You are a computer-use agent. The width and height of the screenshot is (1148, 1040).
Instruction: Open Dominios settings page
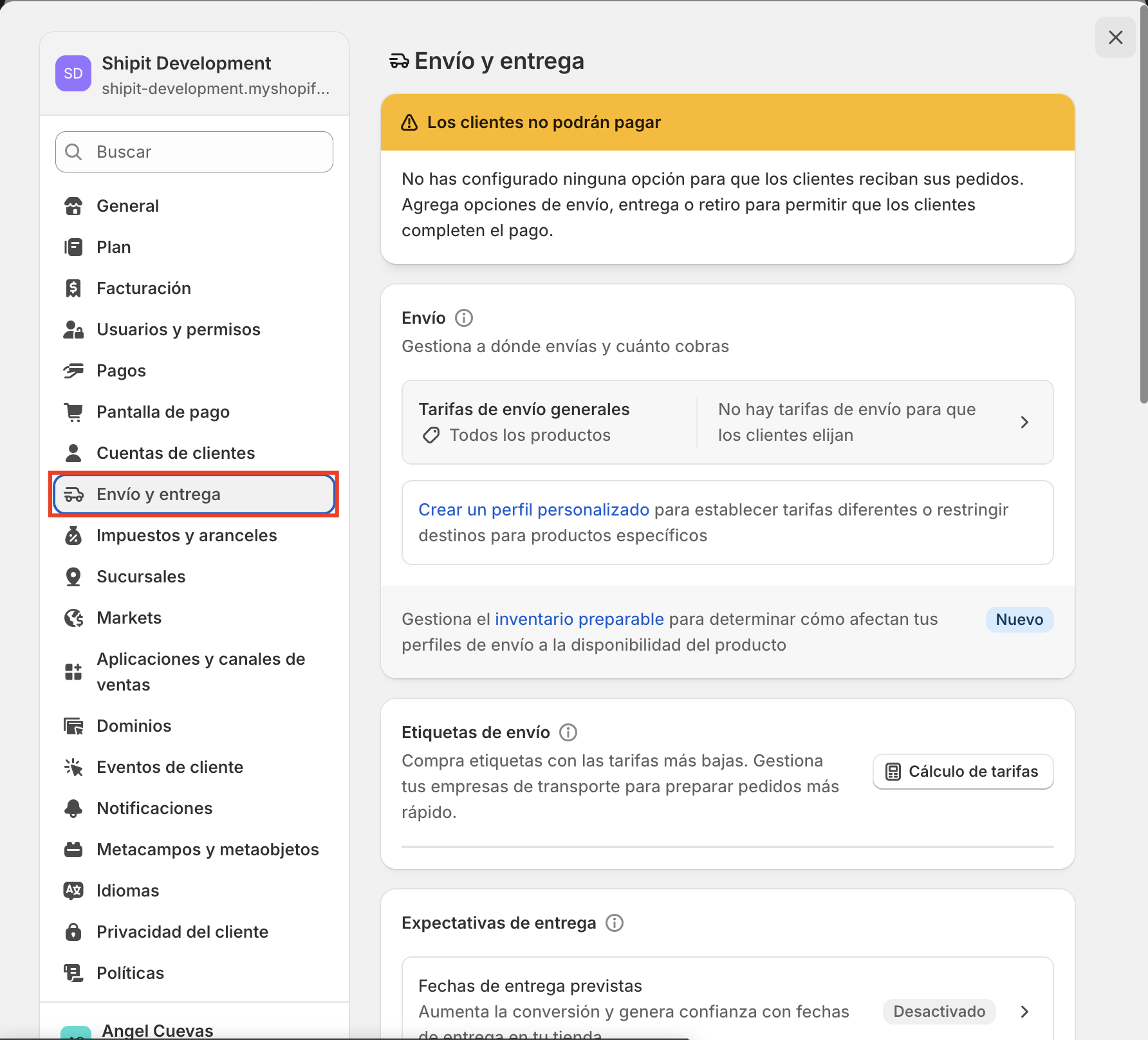134,726
